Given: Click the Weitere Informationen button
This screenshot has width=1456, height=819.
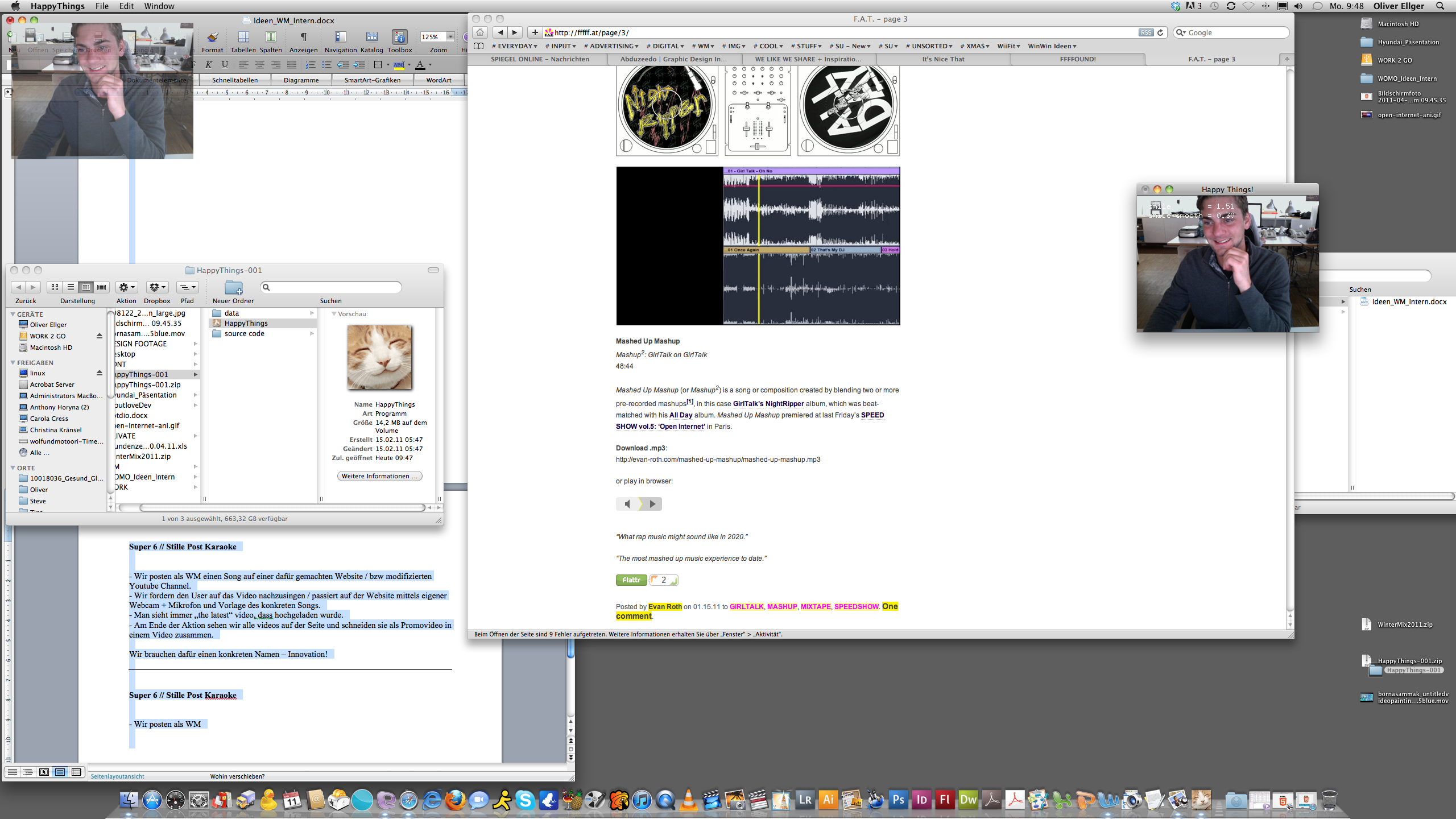Looking at the screenshot, I should (x=379, y=476).
